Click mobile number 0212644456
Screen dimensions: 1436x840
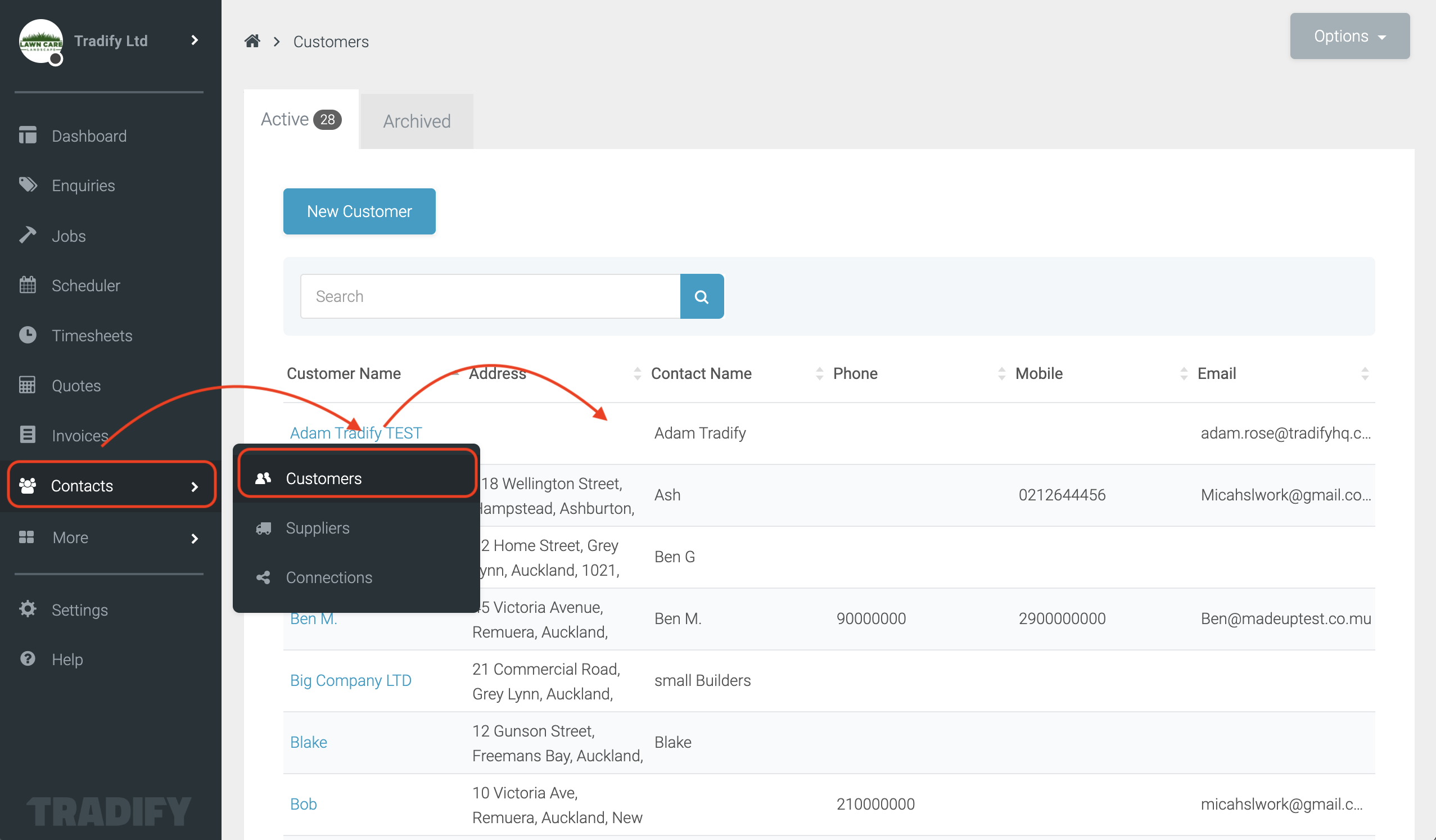tap(1062, 495)
